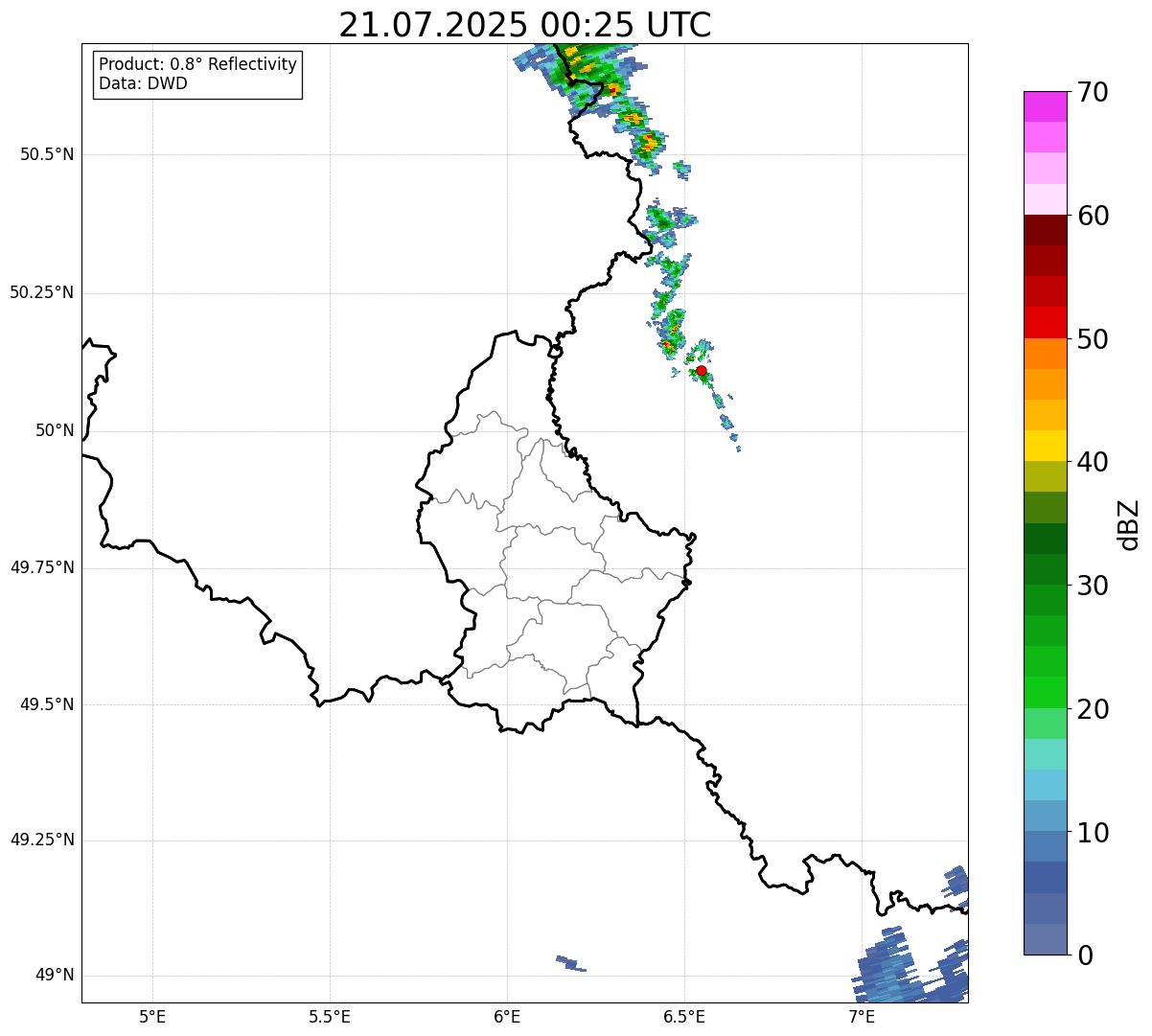Click the turquoise colorbar segment between 10 and 20

(1046, 754)
